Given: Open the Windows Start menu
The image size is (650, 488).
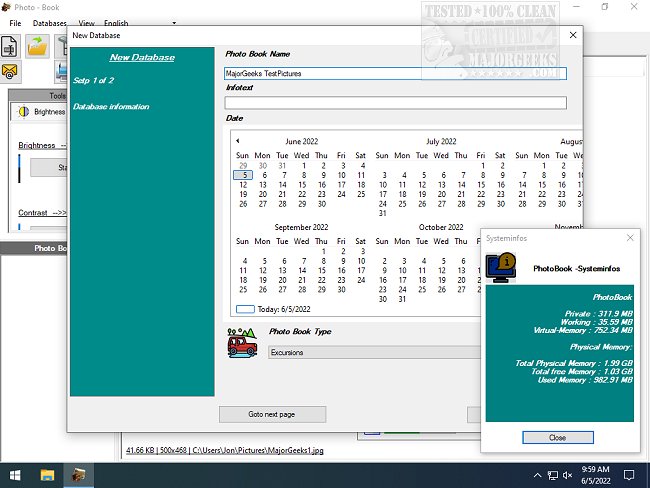Looking at the screenshot, I should point(15,475).
